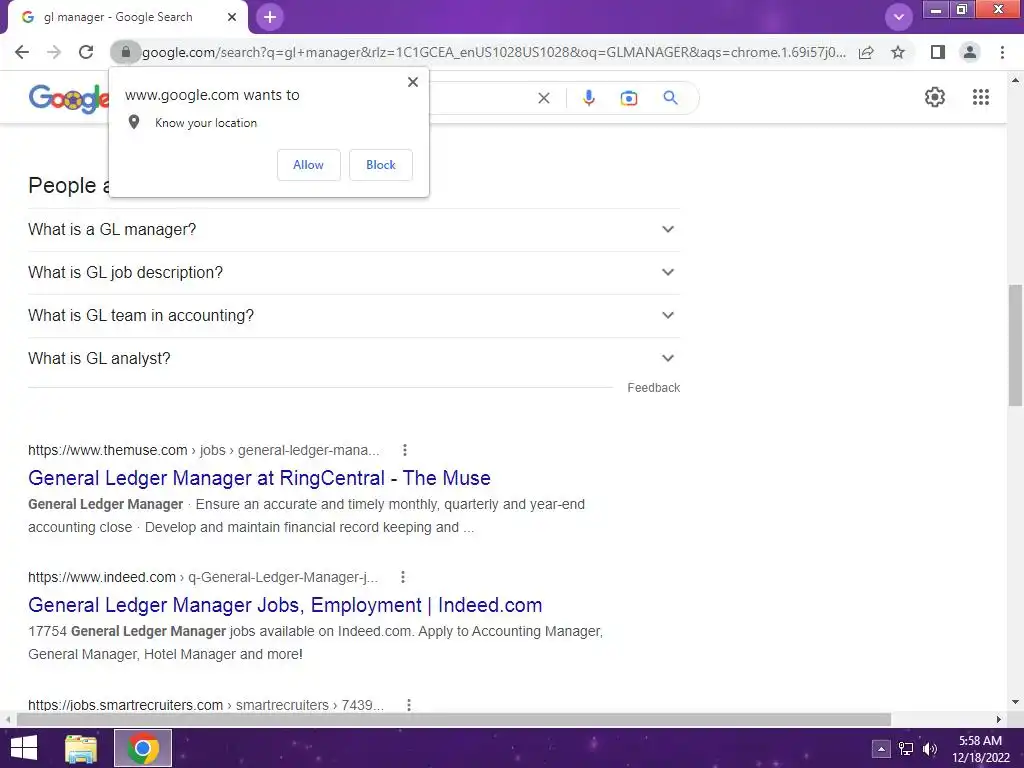This screenshot has width=1024, height=768.
Task: Open the Chrome profile avatar
Action: coord(970,52)
